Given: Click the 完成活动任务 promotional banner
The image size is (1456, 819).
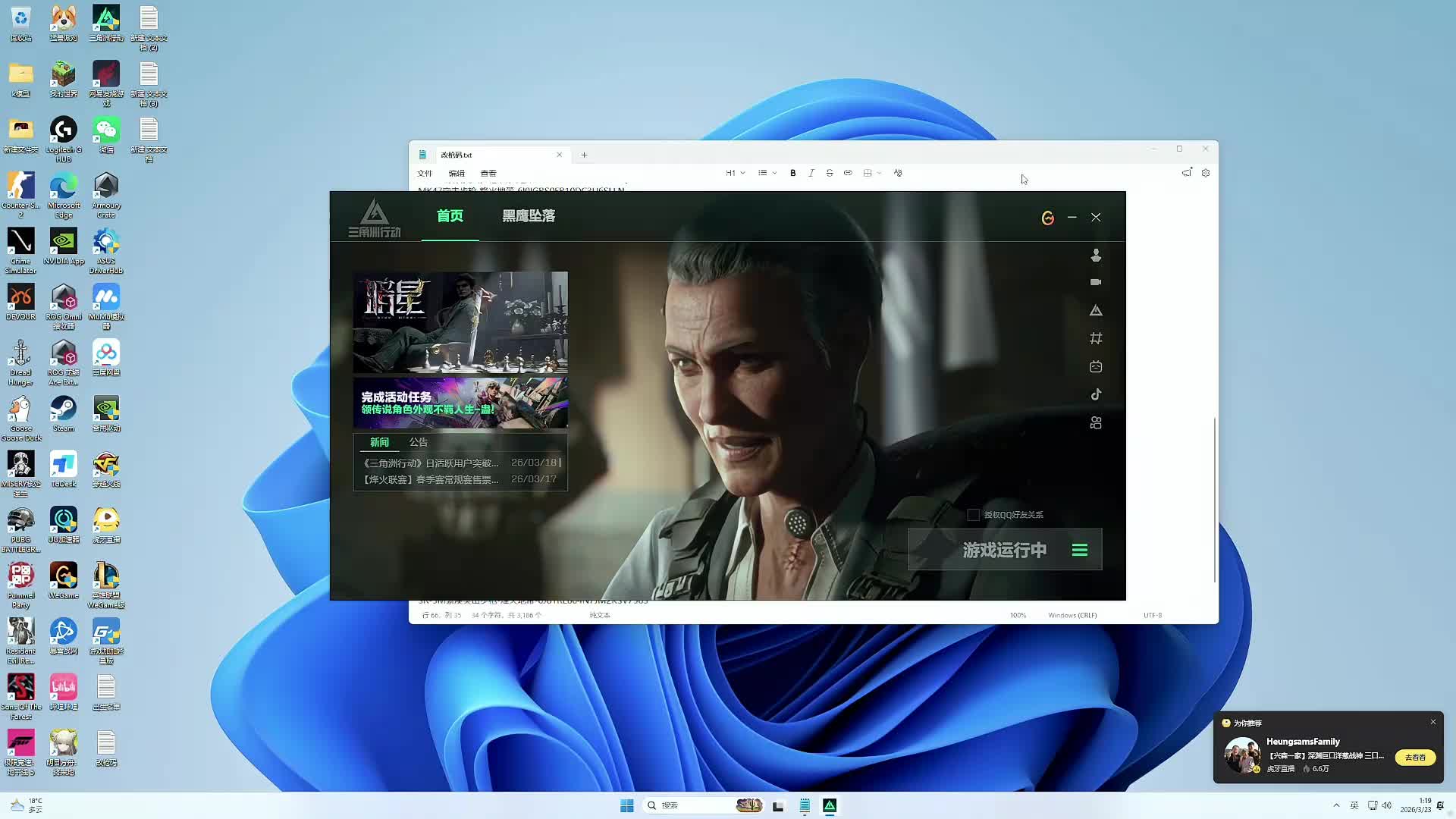Looking at the screenshot, I should tap(460, 403).
